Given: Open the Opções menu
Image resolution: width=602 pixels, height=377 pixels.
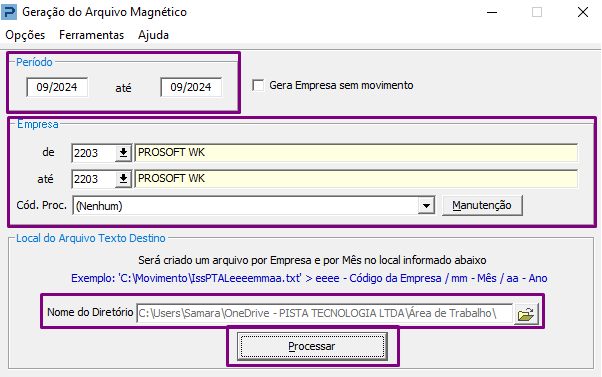Looking at the screenshot, I should (x=25, y=35).
